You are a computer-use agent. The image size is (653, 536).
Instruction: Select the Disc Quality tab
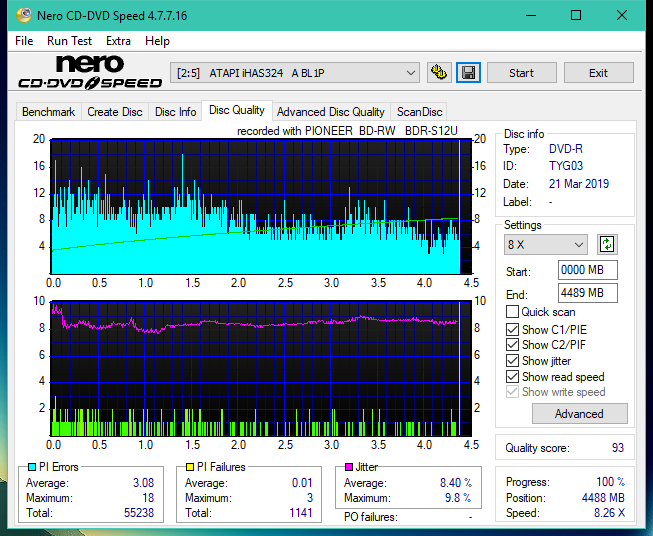click(x=237, y=110)
